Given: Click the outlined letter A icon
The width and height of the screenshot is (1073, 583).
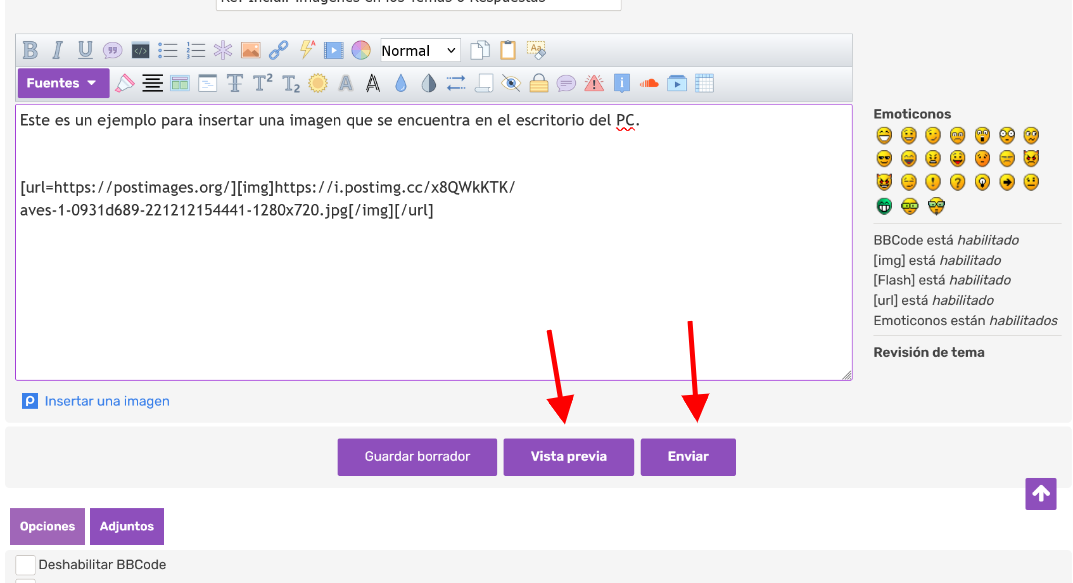Looking at the screenshot, I should pyautogui.click(x=373, y=83).
